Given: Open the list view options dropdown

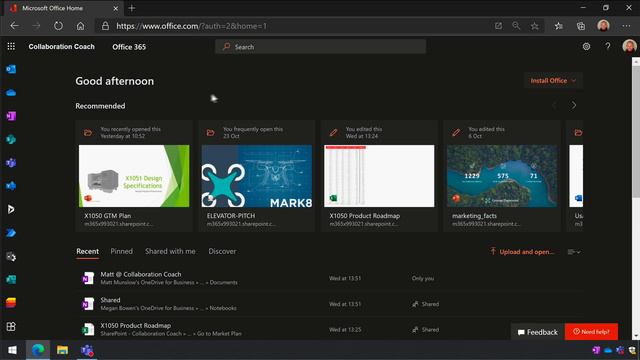Looking at the screenshot, I should [x=574, y=252].
